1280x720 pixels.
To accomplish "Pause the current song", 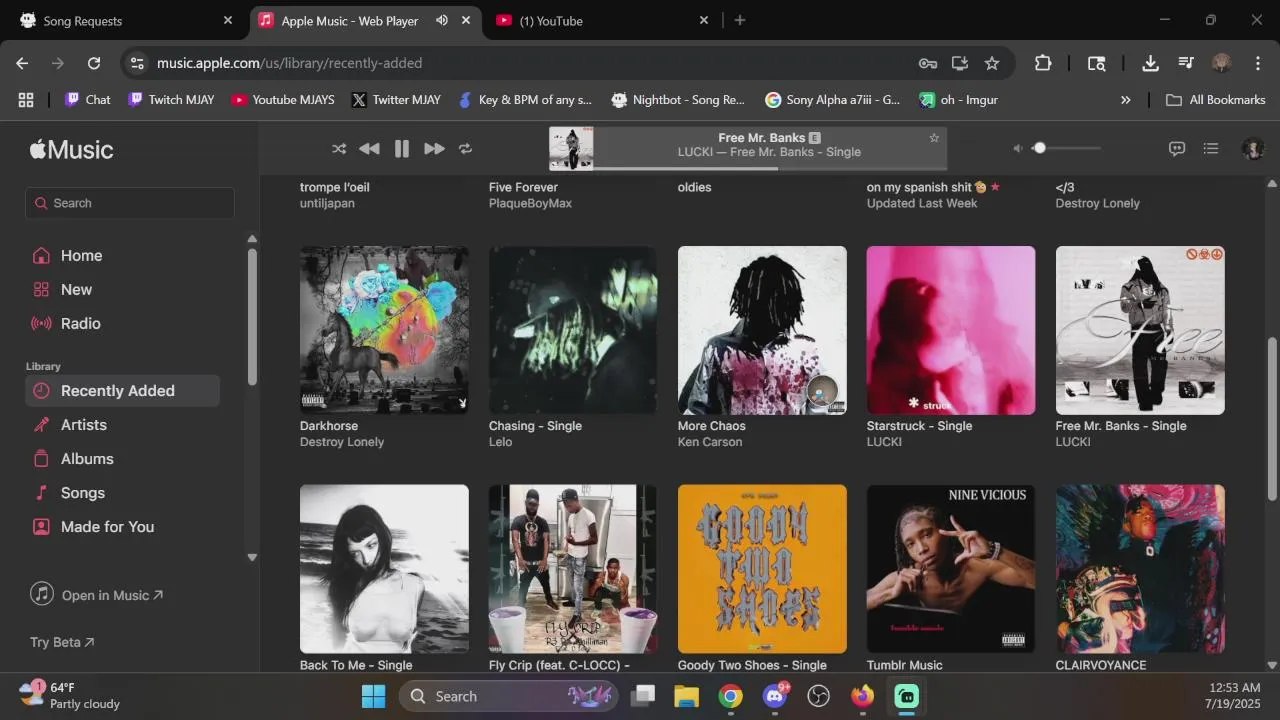I will (402, 148).
